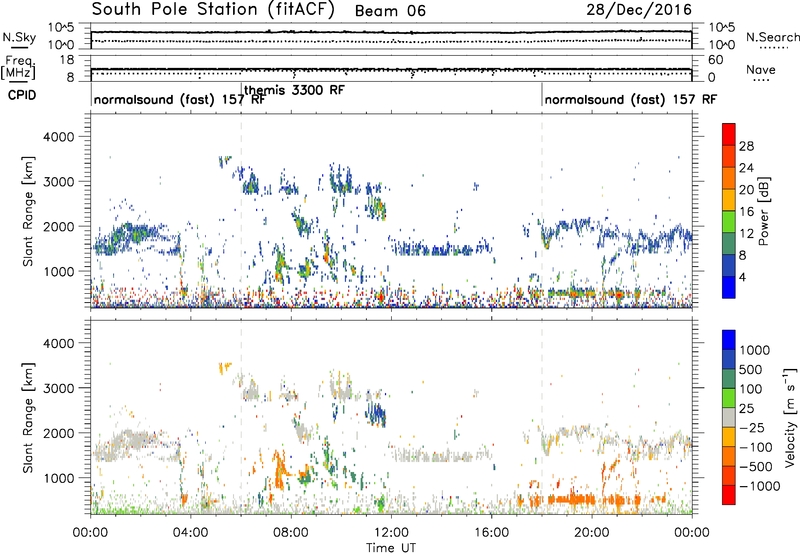The width and height of the screenshot is (800, 554).
Task: Click the '12:00' time tick label
Action: [391, 533]
